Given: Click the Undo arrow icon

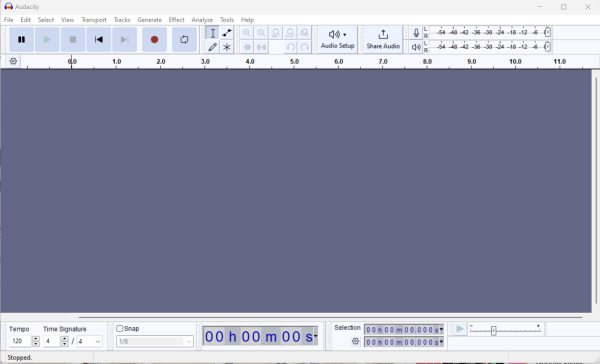Looking at the screenshot, I should tap(290, 47).
